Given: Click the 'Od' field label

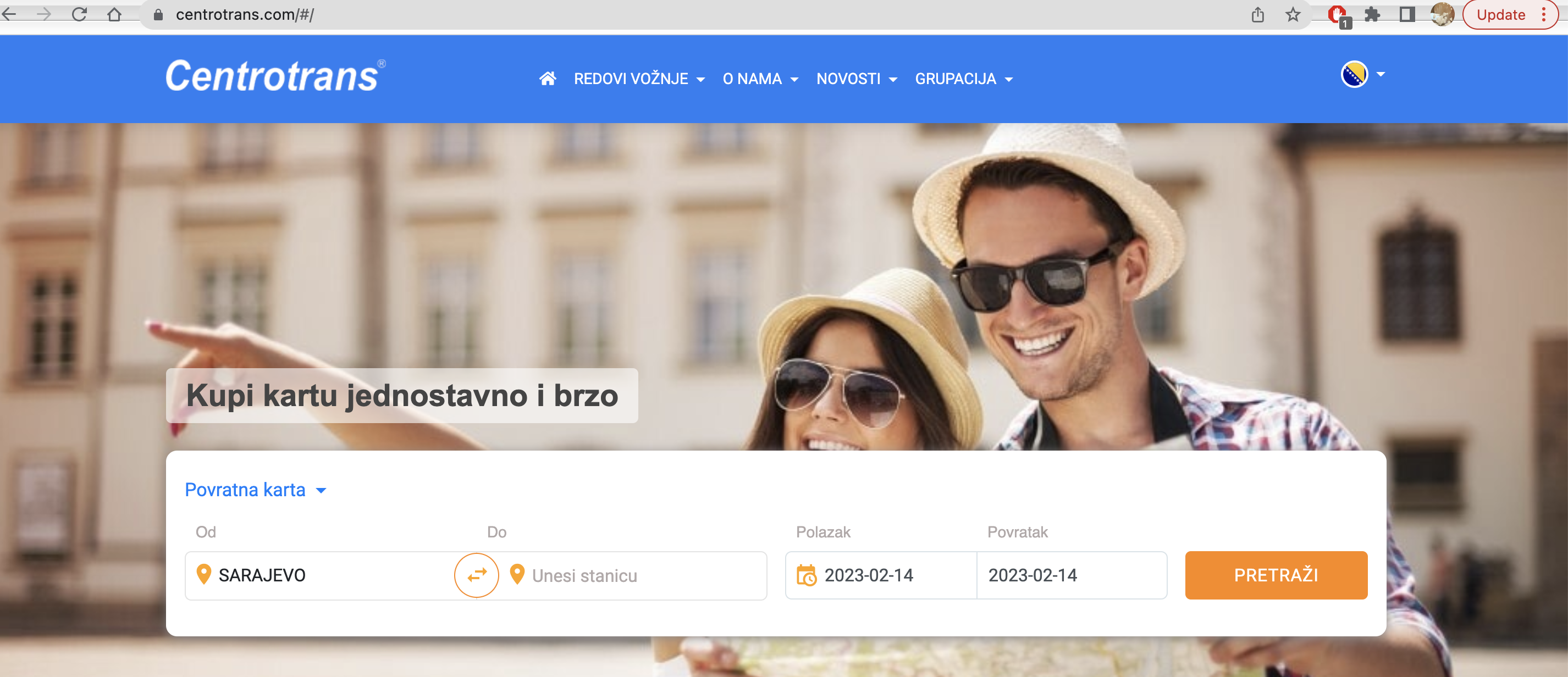Looking at the screenshot, I should 206,532.
